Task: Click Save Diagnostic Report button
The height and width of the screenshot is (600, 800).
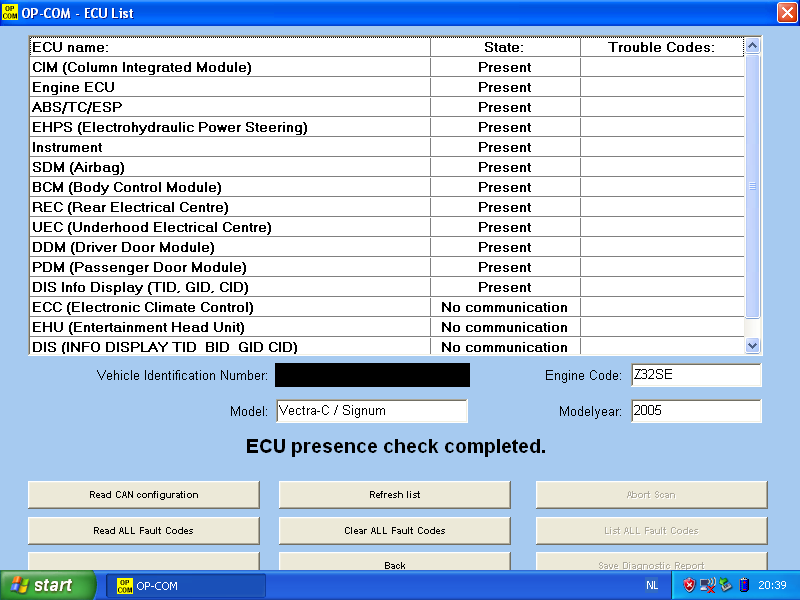Action: [652, 562]
